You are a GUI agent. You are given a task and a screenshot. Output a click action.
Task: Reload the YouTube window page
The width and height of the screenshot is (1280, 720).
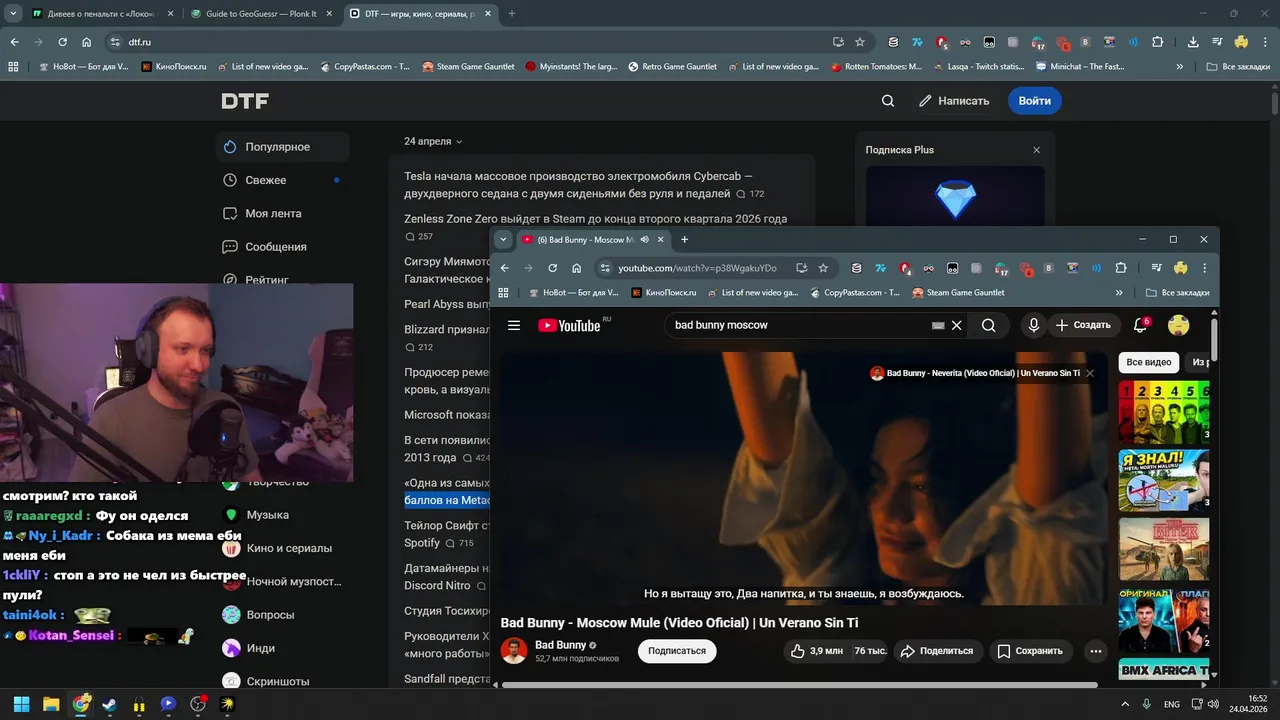pyautogui.click(x=552, y=268)
